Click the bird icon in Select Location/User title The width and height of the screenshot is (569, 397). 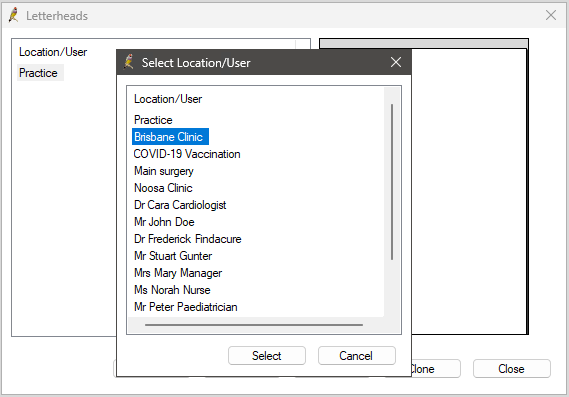click(x=128, y=62)
